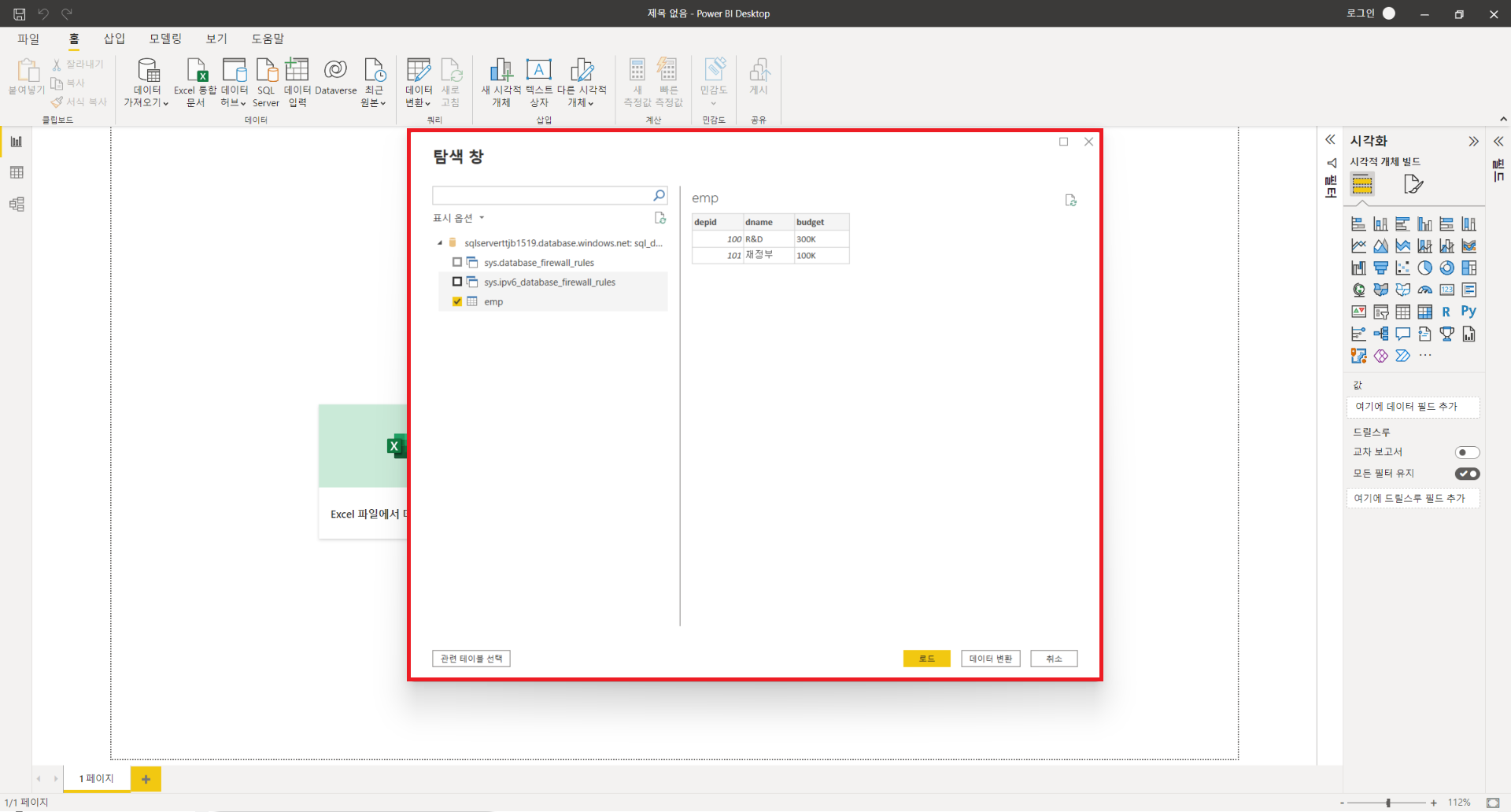This screenshot has width=1511, height=812.
Task: Open the Excel 통합 문서 import icon
Action: tap(196, 70)
